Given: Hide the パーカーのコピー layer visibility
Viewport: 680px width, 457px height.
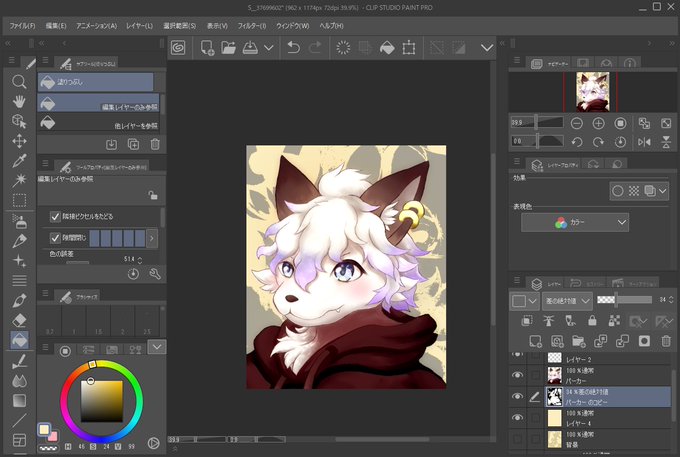Looking at the screenshot, I should (x=517, y=396).
